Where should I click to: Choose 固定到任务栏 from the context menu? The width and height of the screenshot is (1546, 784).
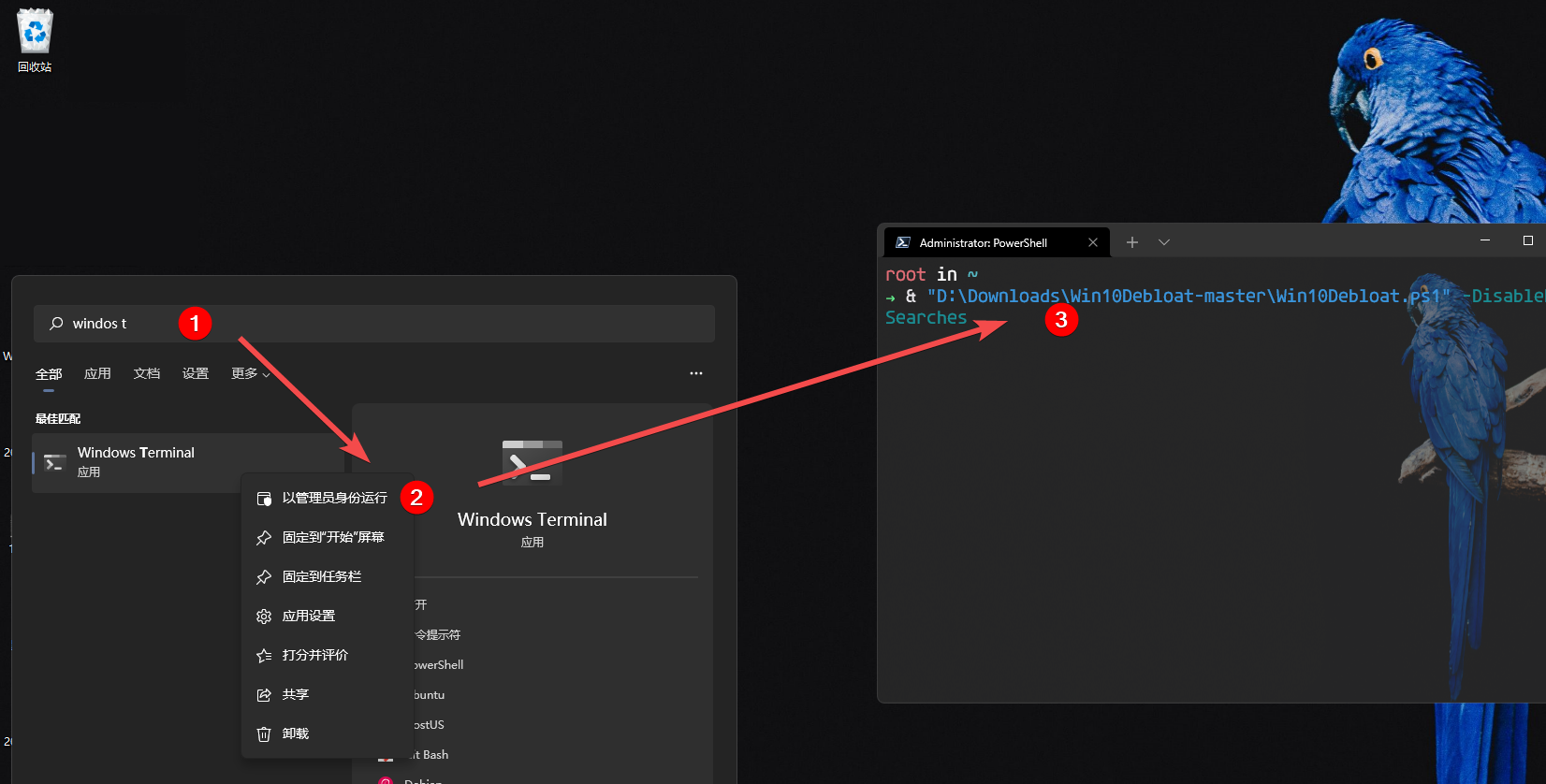(x=328, y=577)
